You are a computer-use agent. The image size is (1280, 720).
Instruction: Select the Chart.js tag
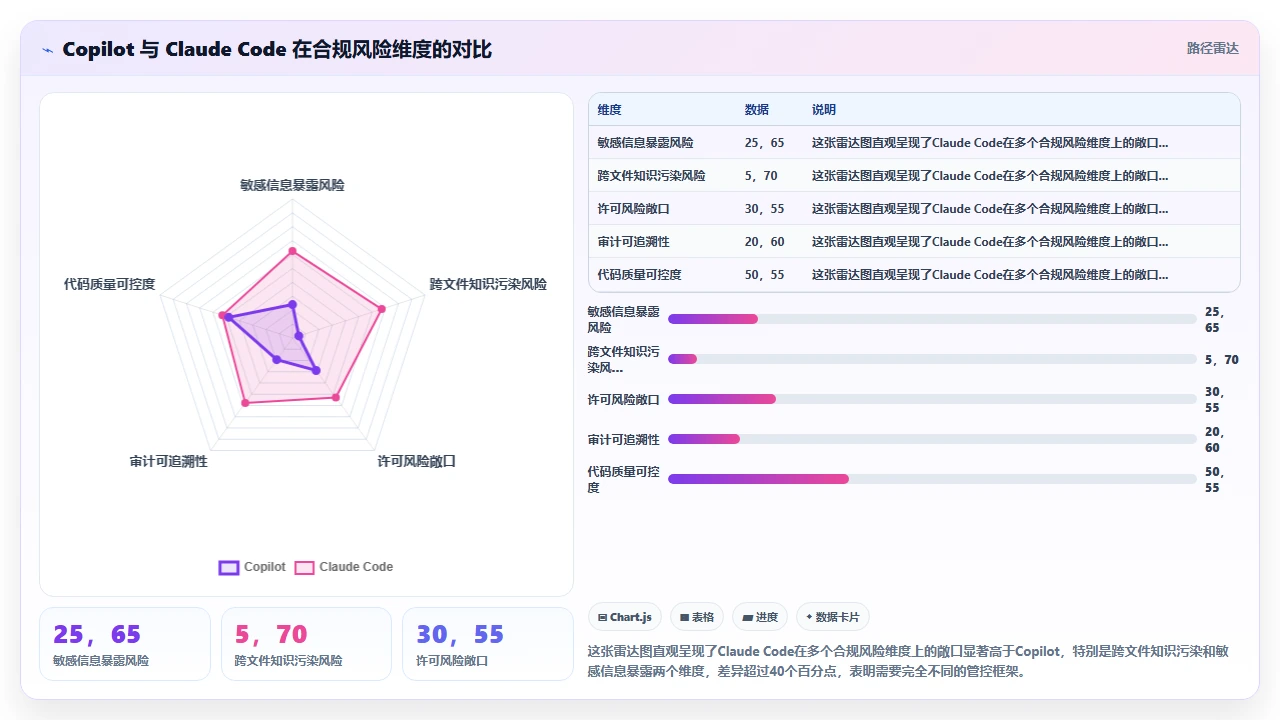click(x=625, y=617)
